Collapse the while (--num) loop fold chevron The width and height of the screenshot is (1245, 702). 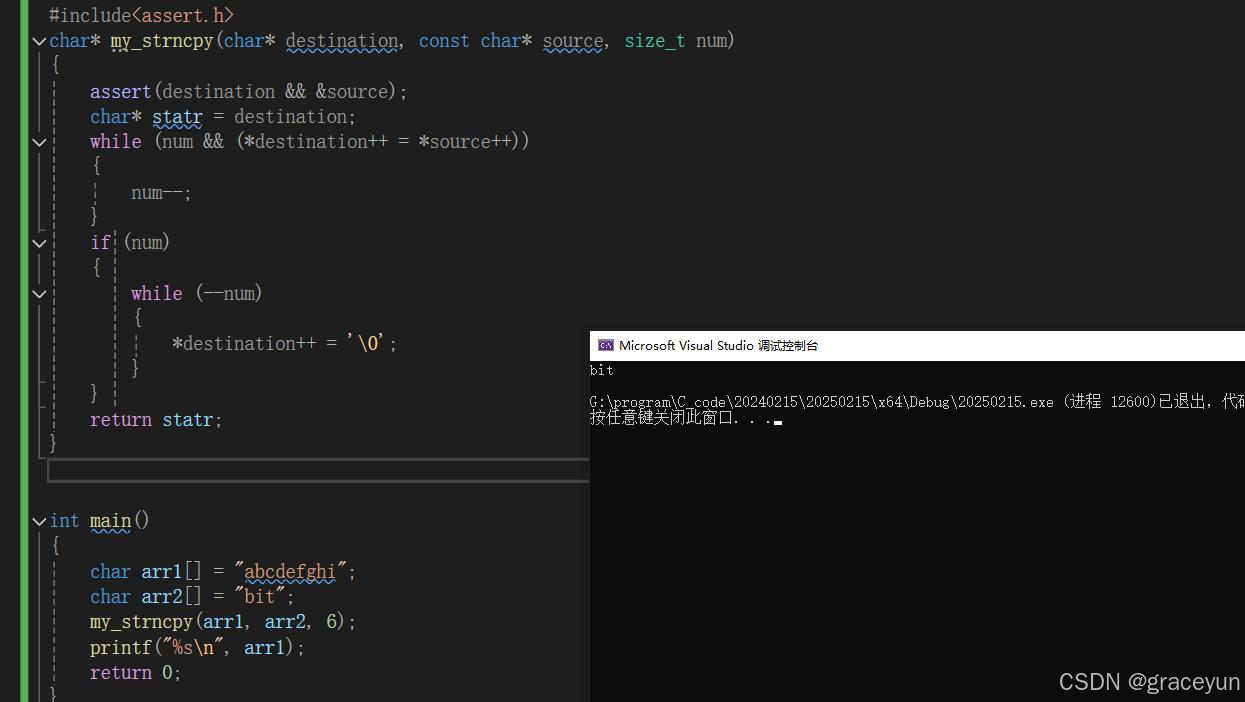(39, 294)
